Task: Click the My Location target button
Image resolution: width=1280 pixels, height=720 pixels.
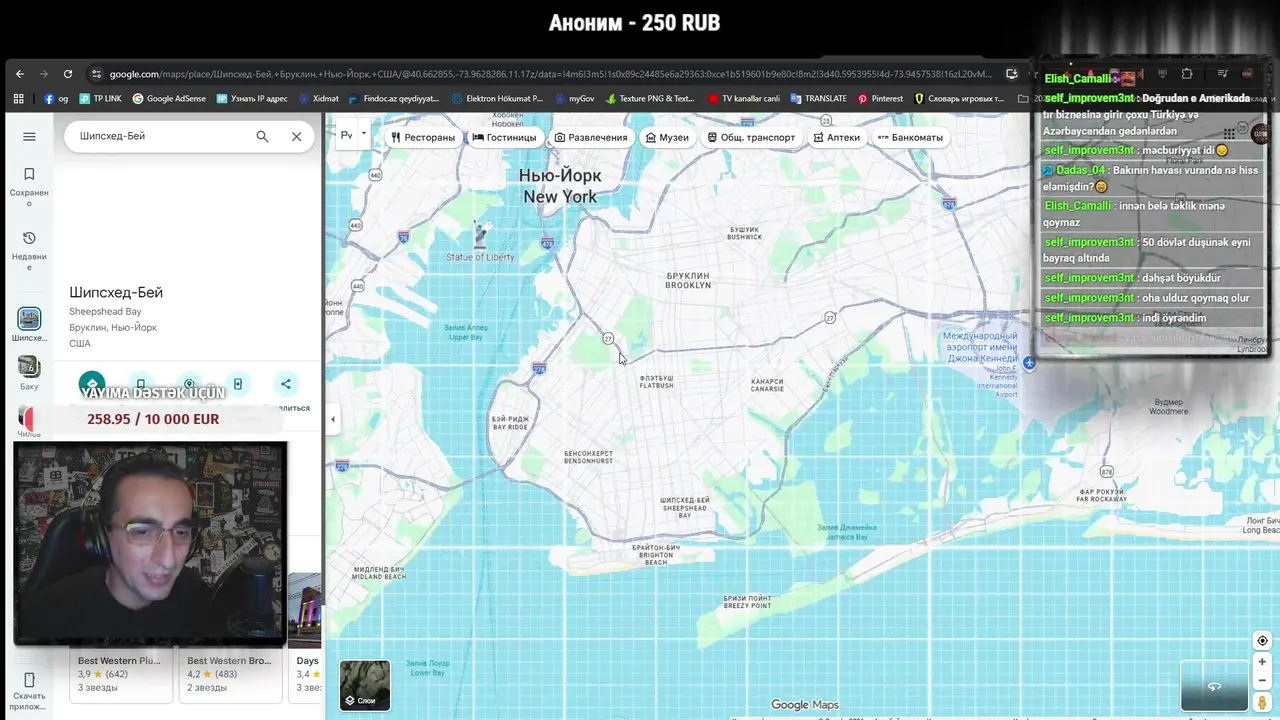Action: [x=1262, y=641]
